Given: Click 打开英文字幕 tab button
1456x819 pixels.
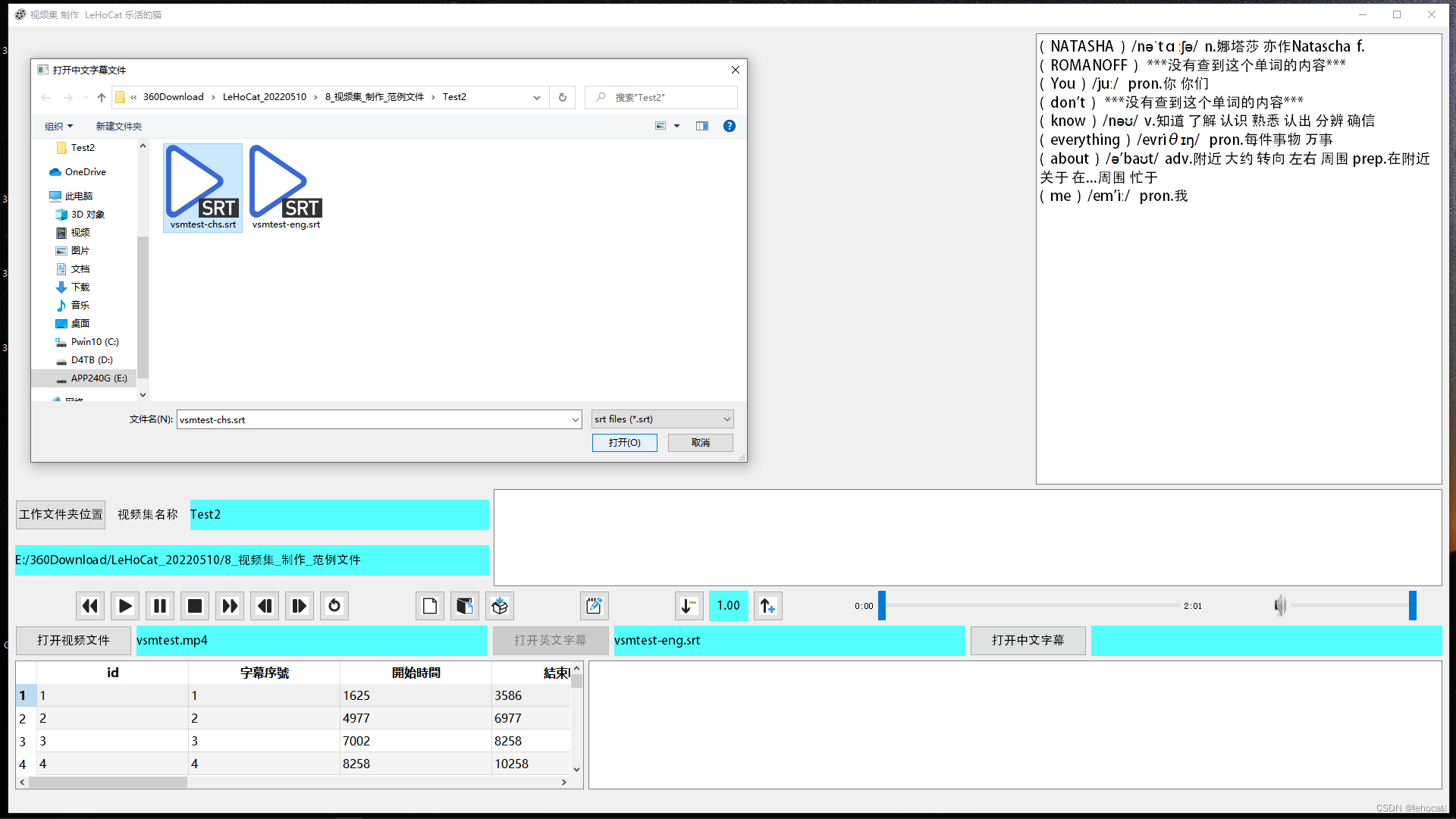Looking at the screenshot, I should 550,640.
